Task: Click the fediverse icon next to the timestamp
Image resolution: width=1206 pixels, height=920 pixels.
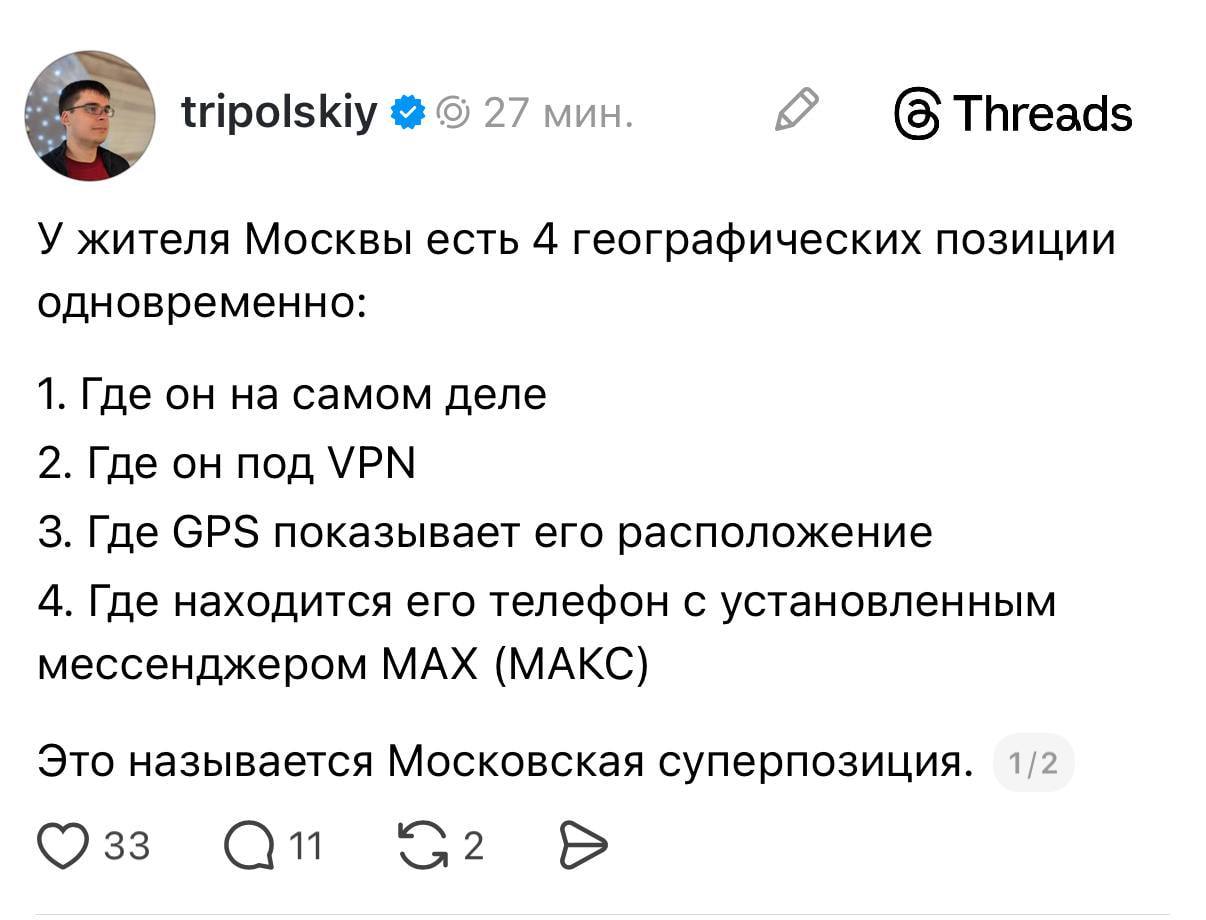Action: click(455, 113)
